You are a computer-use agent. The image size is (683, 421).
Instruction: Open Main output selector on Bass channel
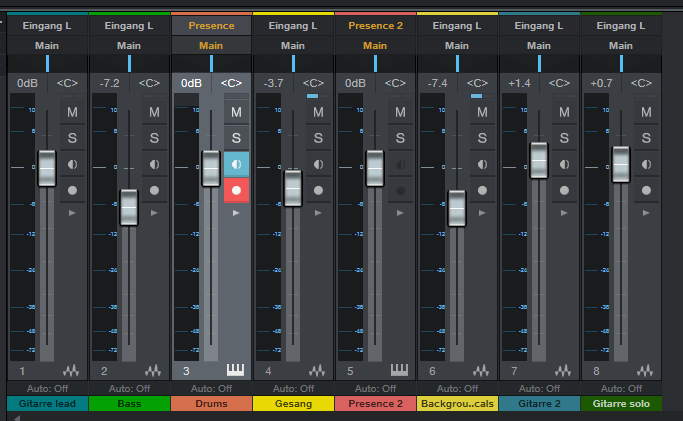[x=129, y=45]
